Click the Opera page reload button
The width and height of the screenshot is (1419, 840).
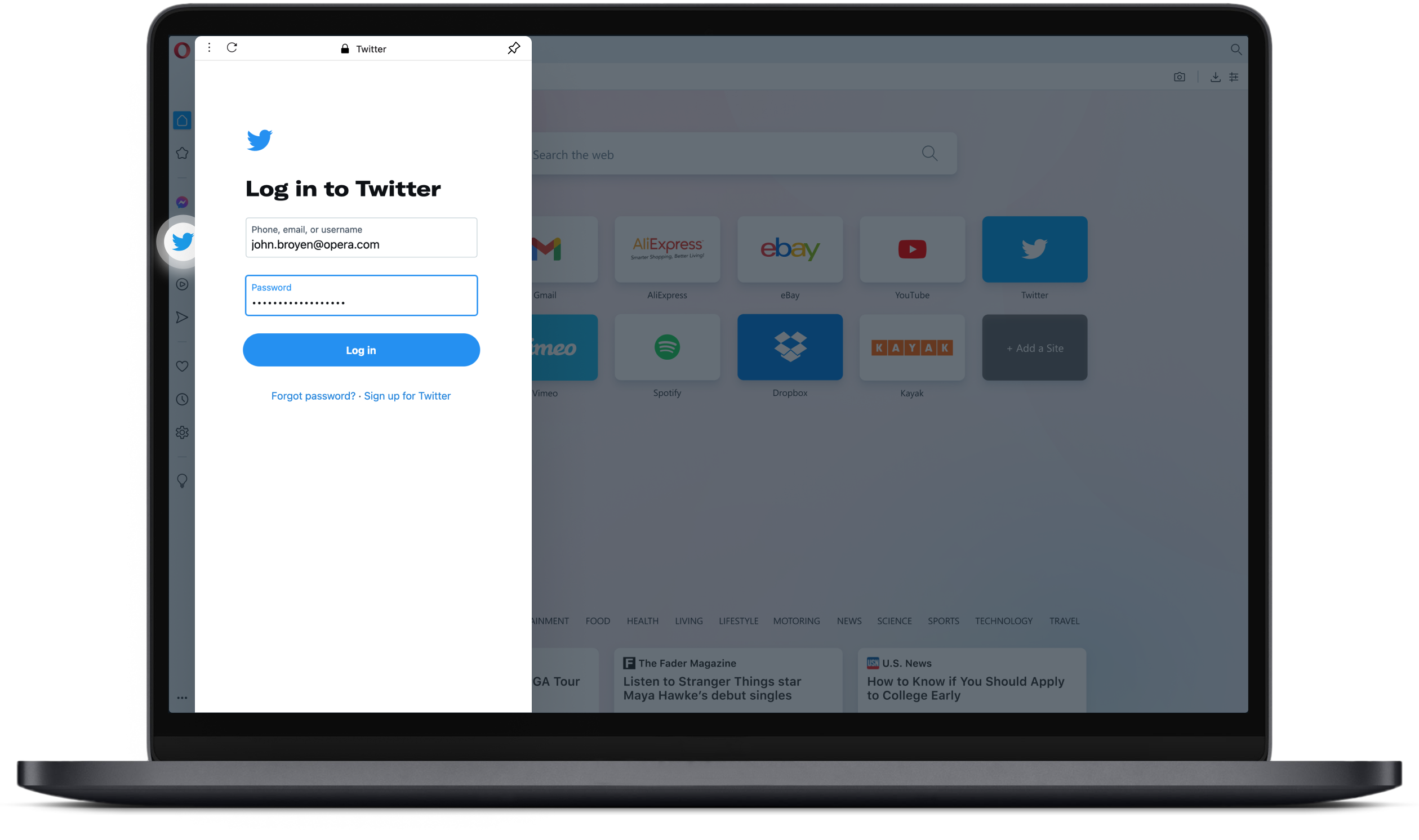(x=231, y=48)
